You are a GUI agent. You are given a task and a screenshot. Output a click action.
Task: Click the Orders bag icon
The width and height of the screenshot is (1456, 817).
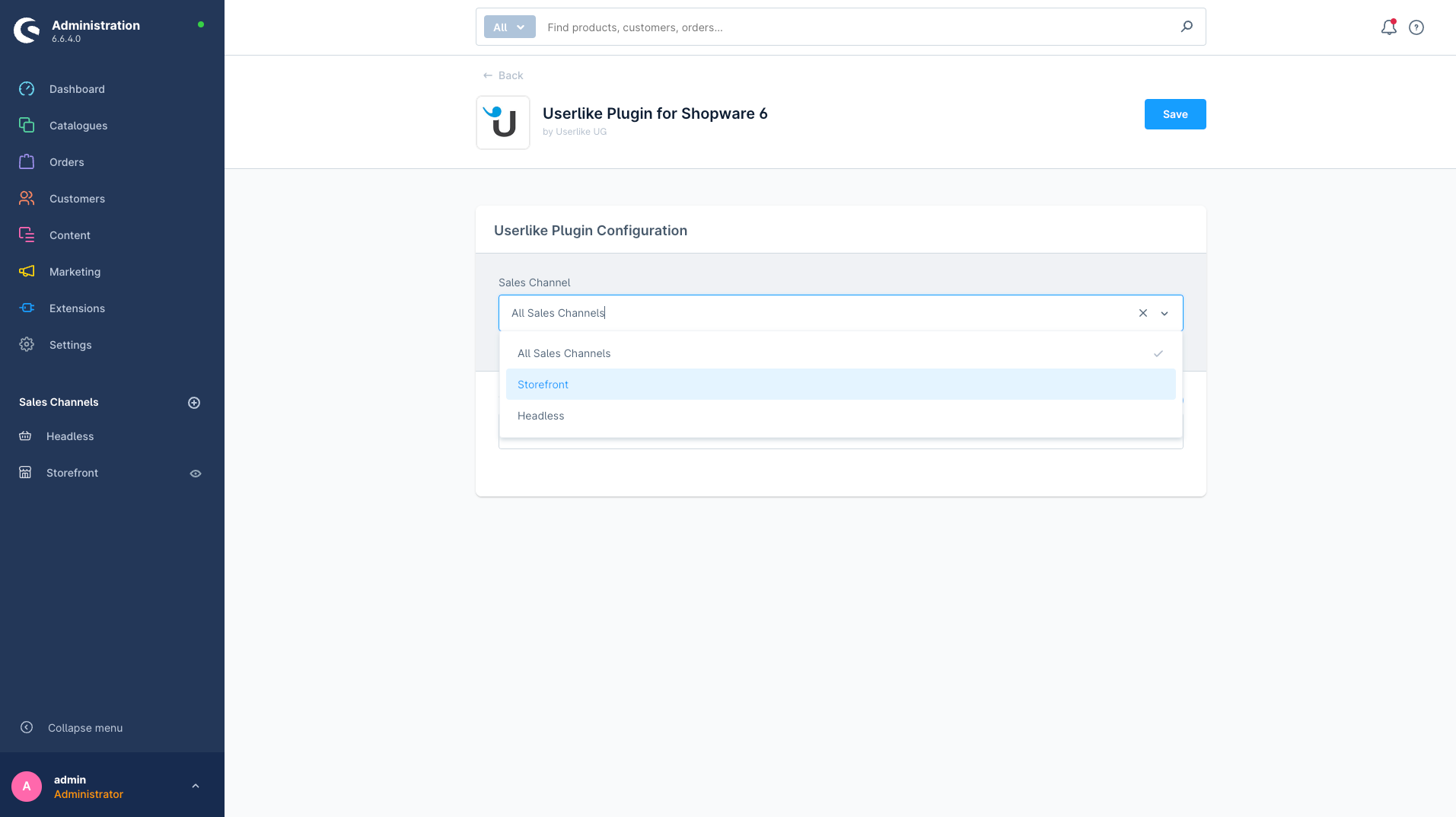point(27,162)
